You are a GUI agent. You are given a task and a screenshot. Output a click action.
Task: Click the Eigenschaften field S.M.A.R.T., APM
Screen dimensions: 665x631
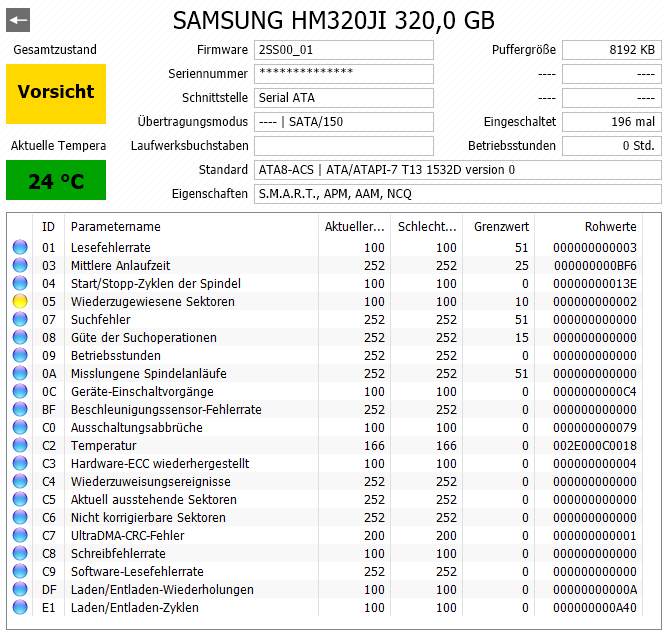(x=458, y=194)
